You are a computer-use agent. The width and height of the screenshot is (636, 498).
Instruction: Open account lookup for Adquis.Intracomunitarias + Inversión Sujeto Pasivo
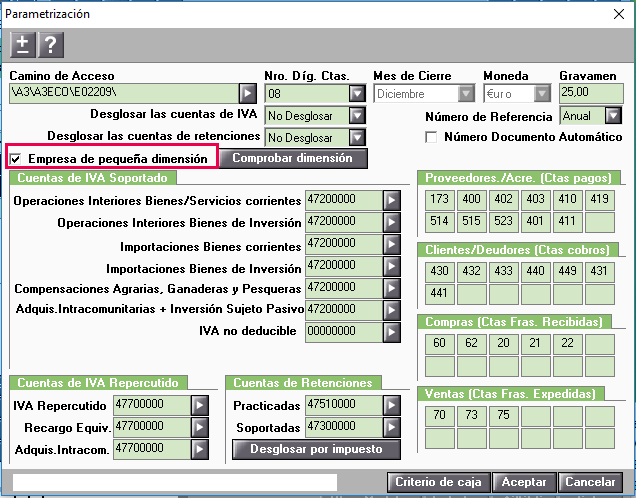(x=391, y=310)
